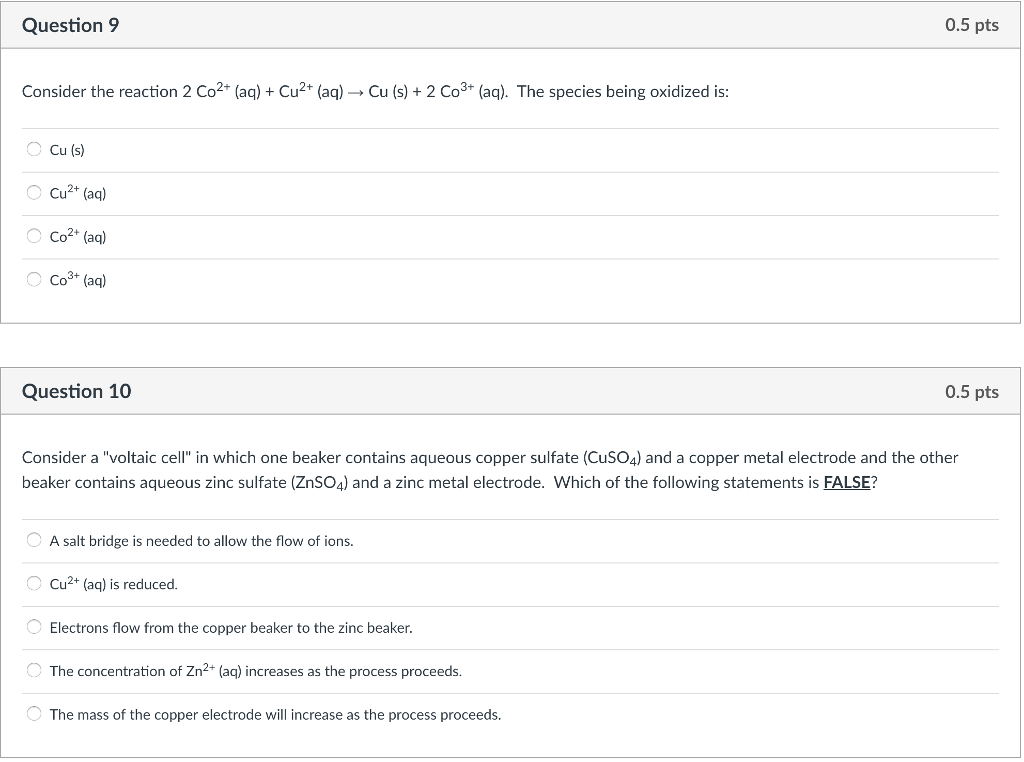The image size is (1024, 762).
Task: Choose 'Cu2+ (aq) is reduced' option
Action: point(34,583)
